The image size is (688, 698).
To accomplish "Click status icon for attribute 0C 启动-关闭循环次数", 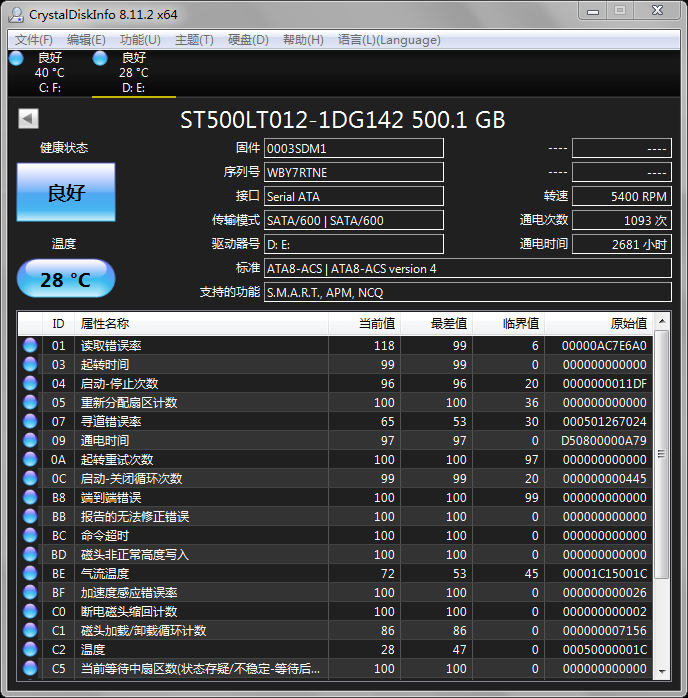I will (30, 479).
